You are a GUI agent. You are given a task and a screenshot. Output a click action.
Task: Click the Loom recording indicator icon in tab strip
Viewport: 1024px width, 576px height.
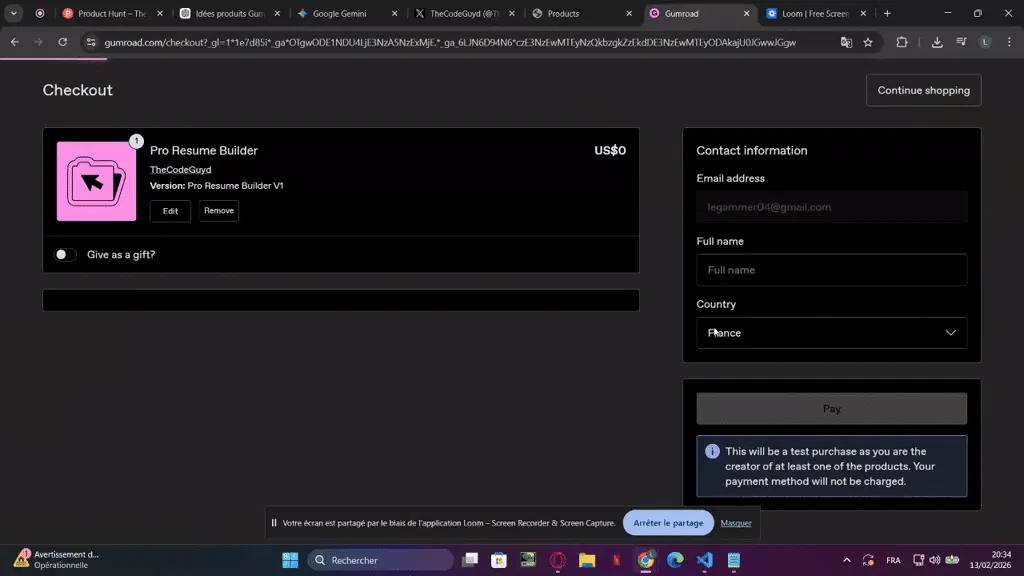coord(40,13)
